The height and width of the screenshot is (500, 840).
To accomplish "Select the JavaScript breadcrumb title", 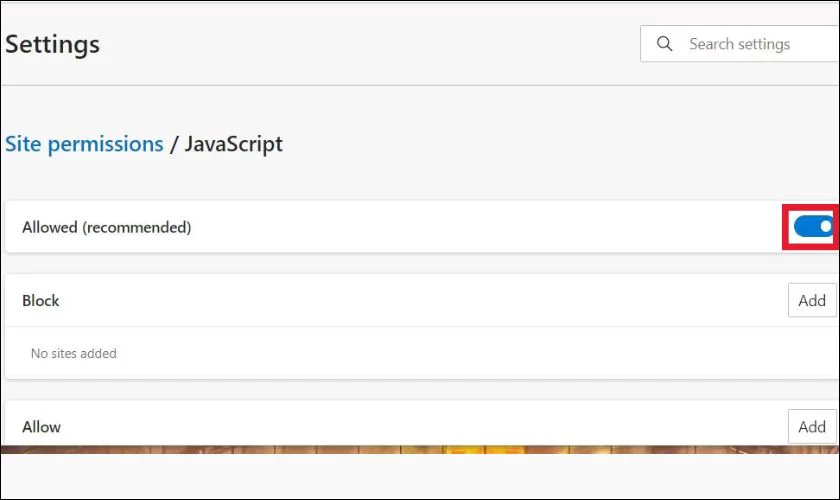I will tap(234, 144).
